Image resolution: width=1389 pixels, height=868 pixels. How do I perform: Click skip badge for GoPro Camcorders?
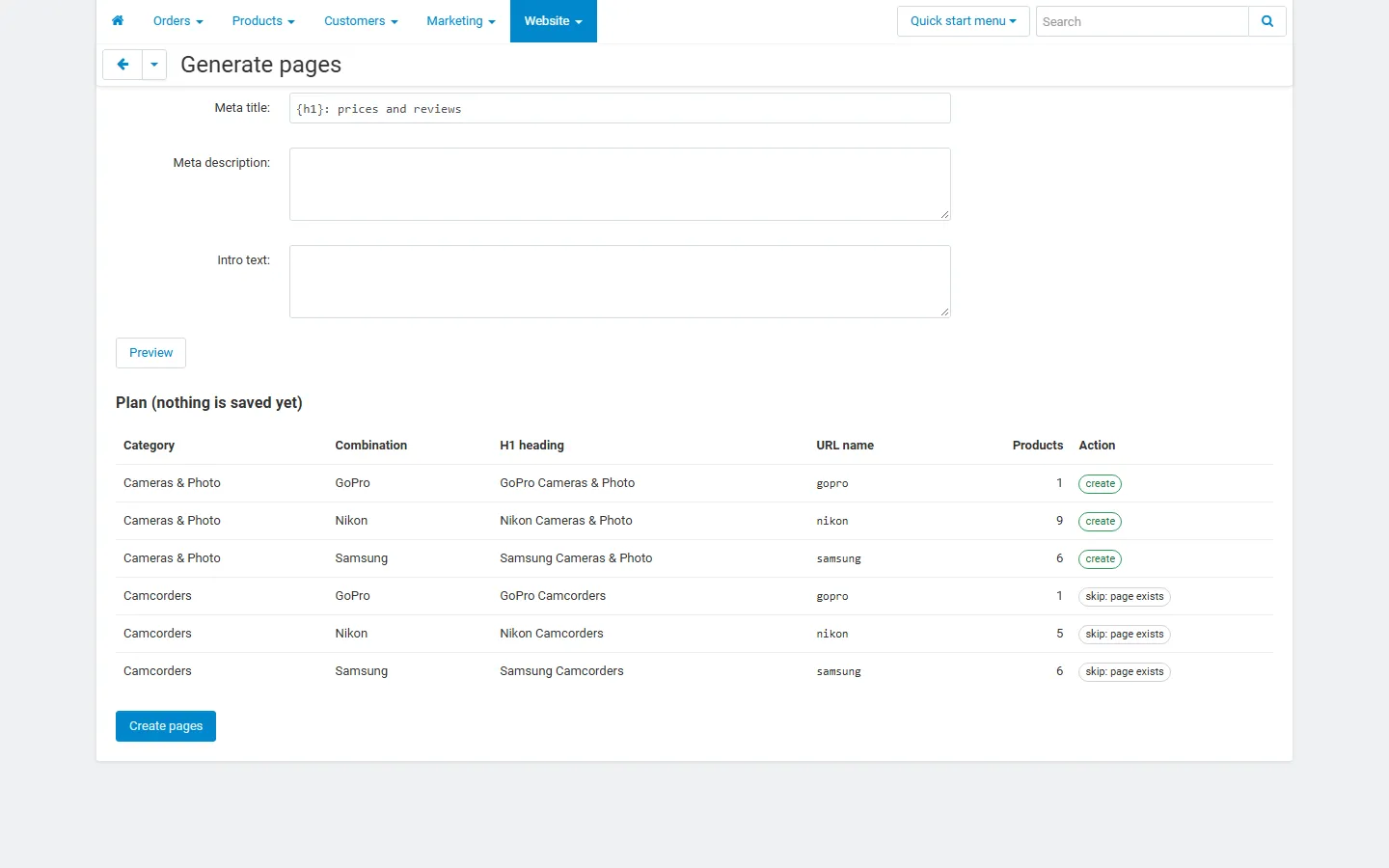pyautogui.click(x=1125, y=597)
